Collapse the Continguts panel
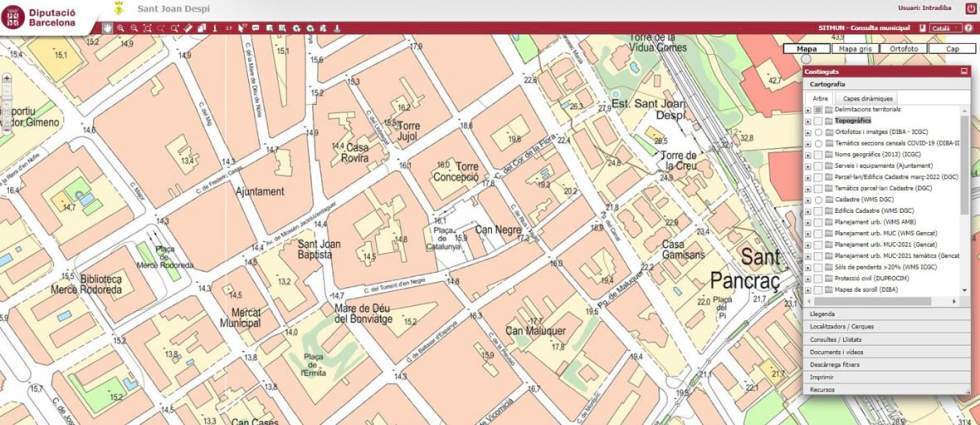The height and width of the screenshot is (425, 980). pos(963,72)
